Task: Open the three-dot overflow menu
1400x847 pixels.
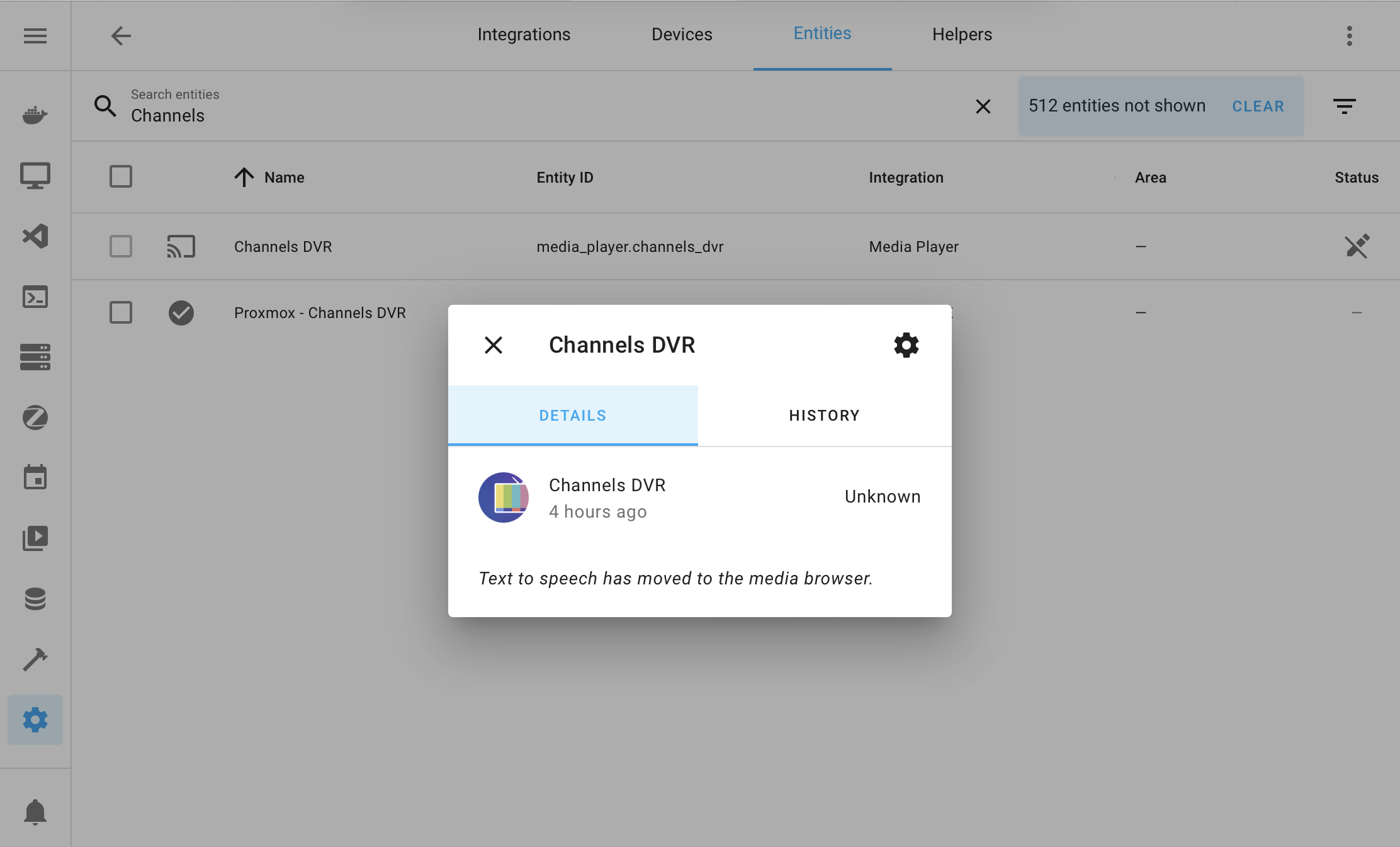Action: pyautogui.click(x=1349, y=36)
